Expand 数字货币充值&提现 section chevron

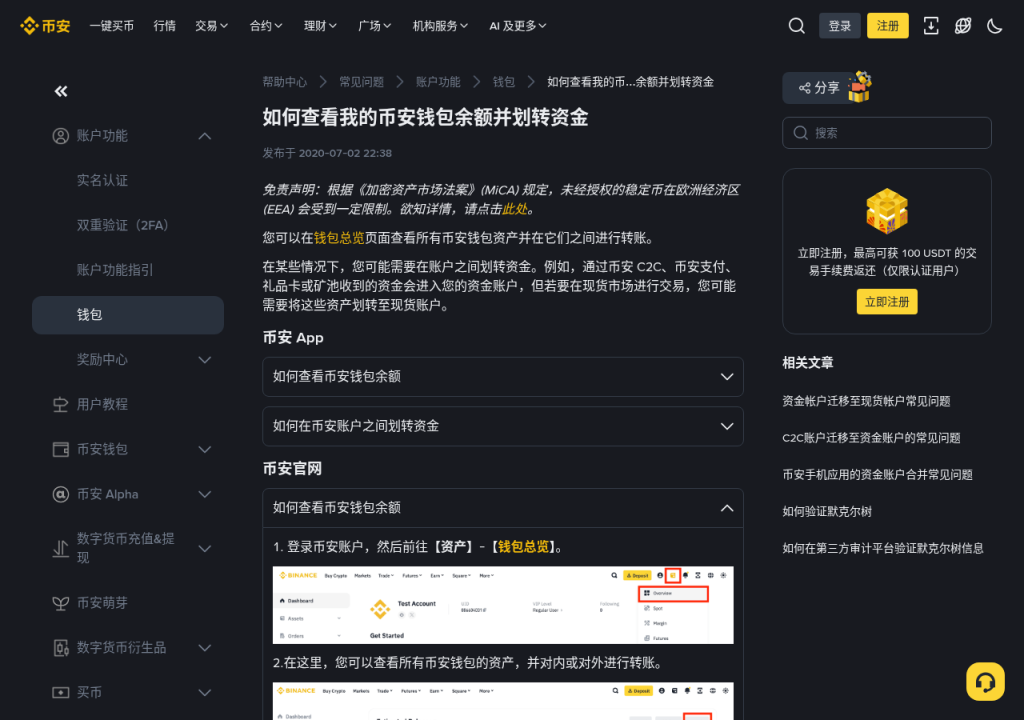click(204, 548)
